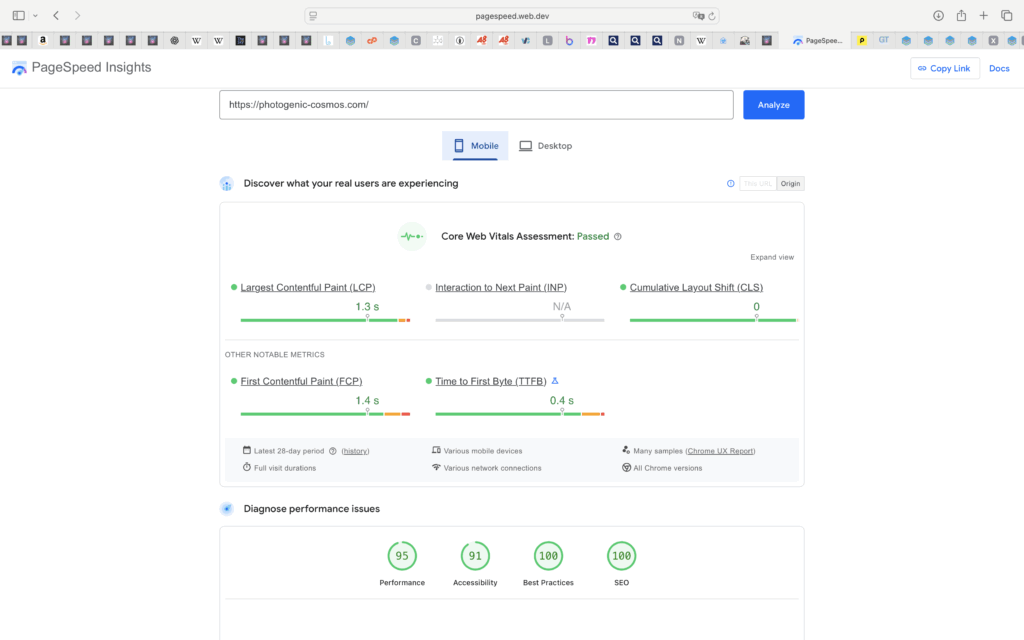Open a new tab with plus icon
The width and height of the screenshot is (1024, 640).
point(984,15)
